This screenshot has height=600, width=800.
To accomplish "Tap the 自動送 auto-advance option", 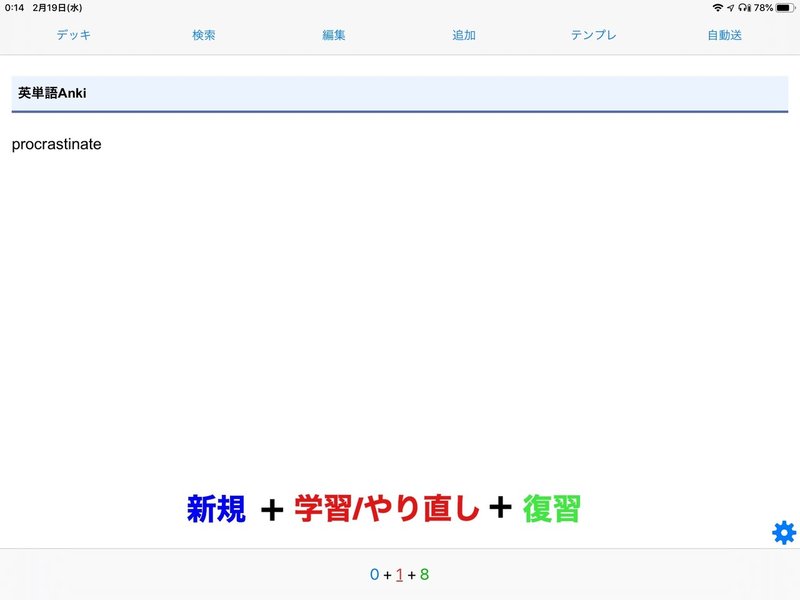I will (724, 35).
